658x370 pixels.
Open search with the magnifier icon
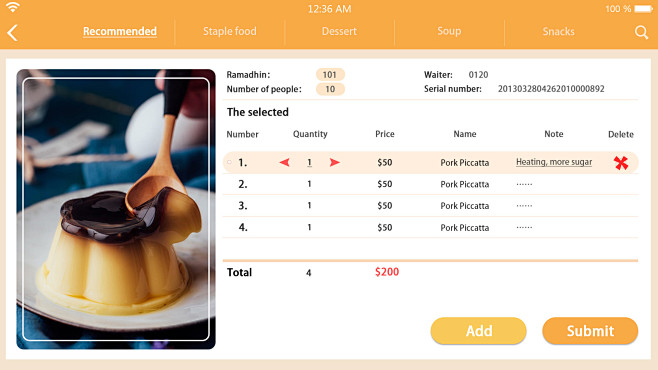pos(641,32)
